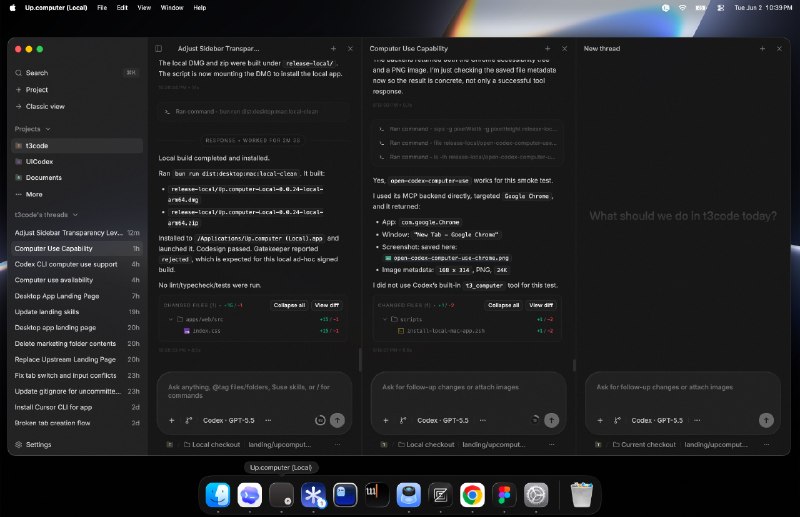Open Install Cursor CLI for app thread
800x517 pixels.
point(77,407)
